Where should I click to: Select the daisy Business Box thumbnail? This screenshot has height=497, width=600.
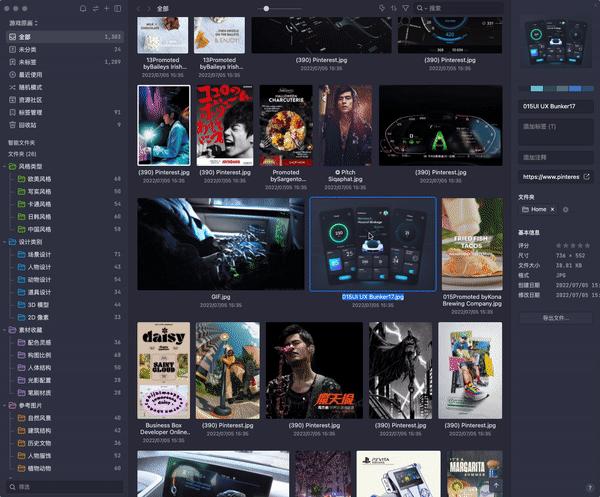pos(163,370)
